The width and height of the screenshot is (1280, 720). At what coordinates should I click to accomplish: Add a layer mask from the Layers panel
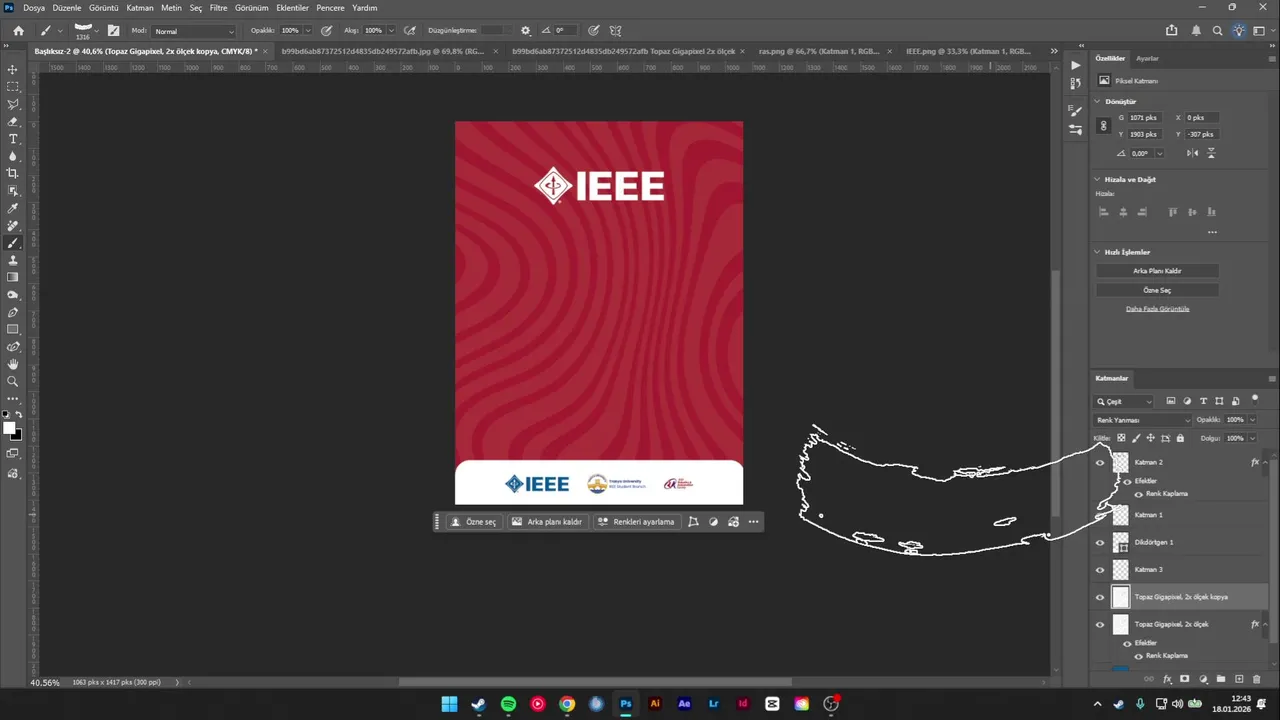pos(1185,679)
